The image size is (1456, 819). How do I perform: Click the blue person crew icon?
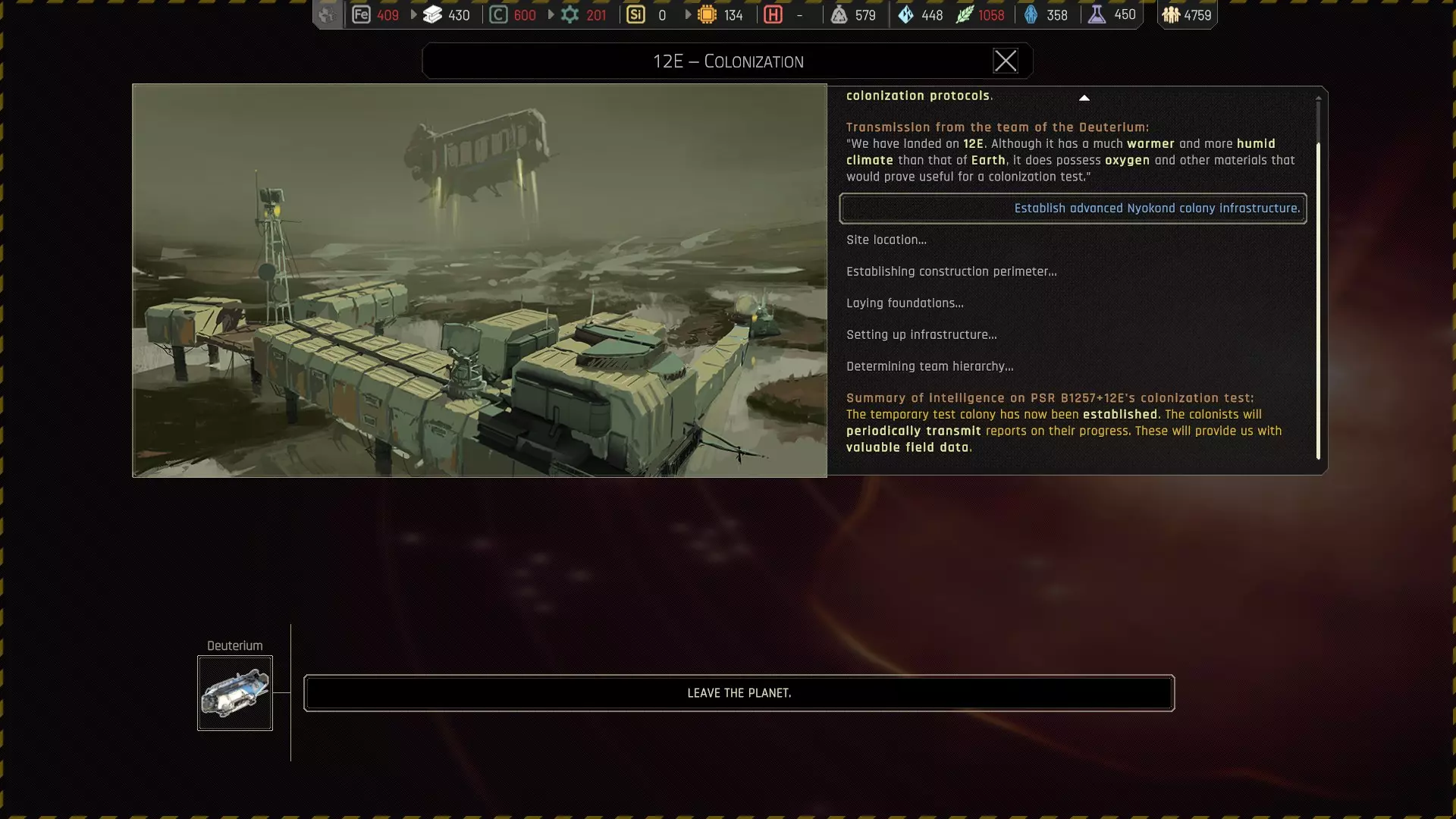pos(1031,14)
